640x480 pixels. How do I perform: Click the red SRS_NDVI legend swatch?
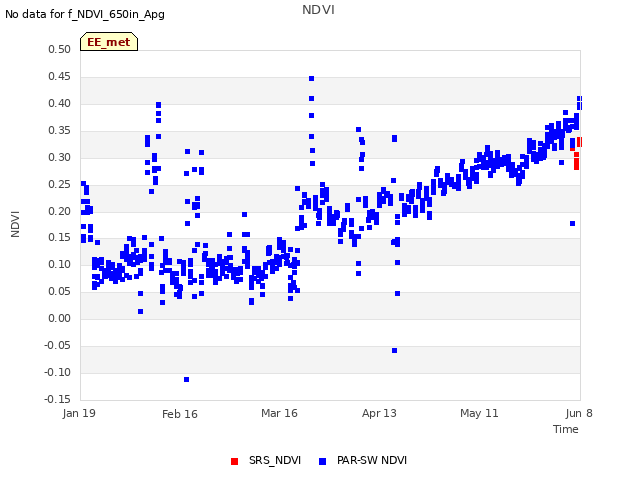[x=234, y=461]
